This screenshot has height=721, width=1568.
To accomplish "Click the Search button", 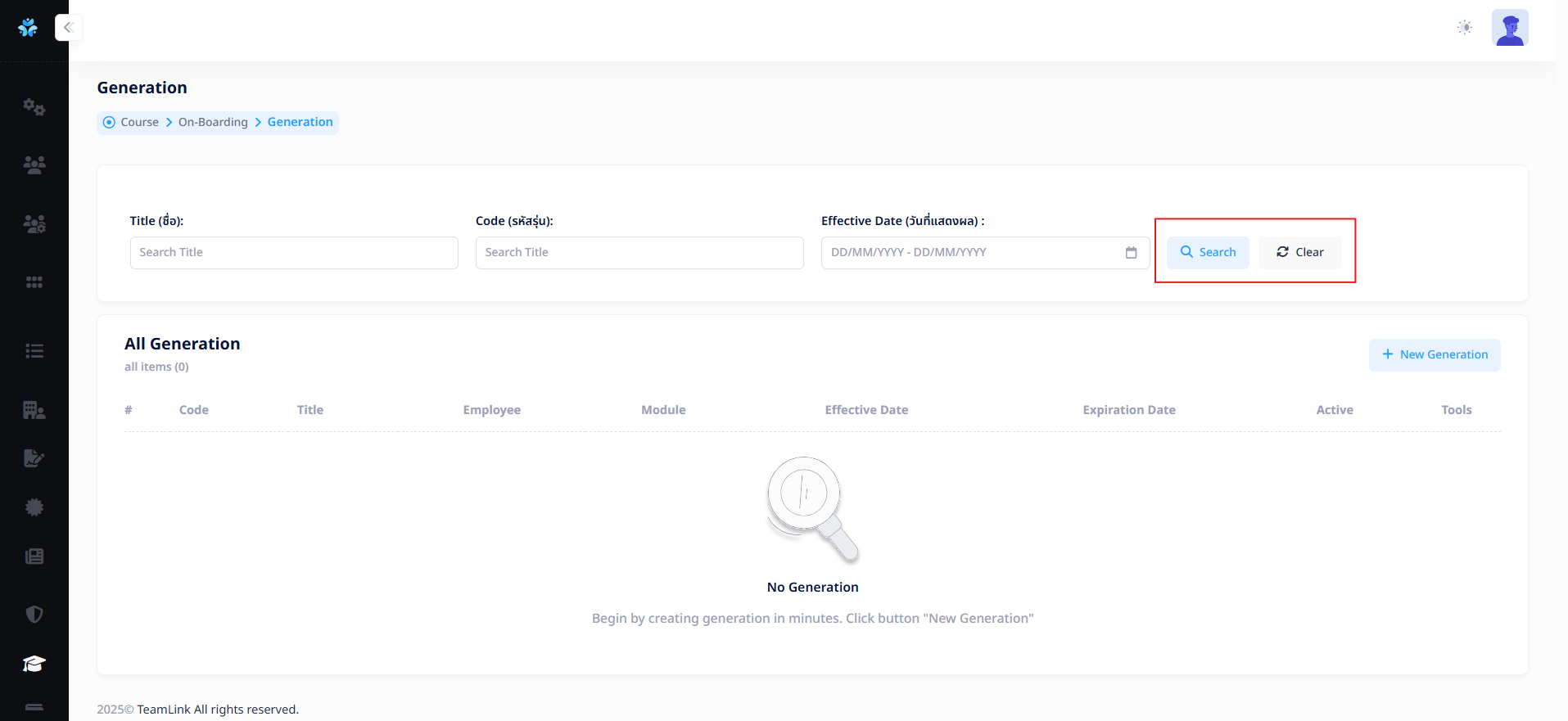I will (x=1208, y=252).
